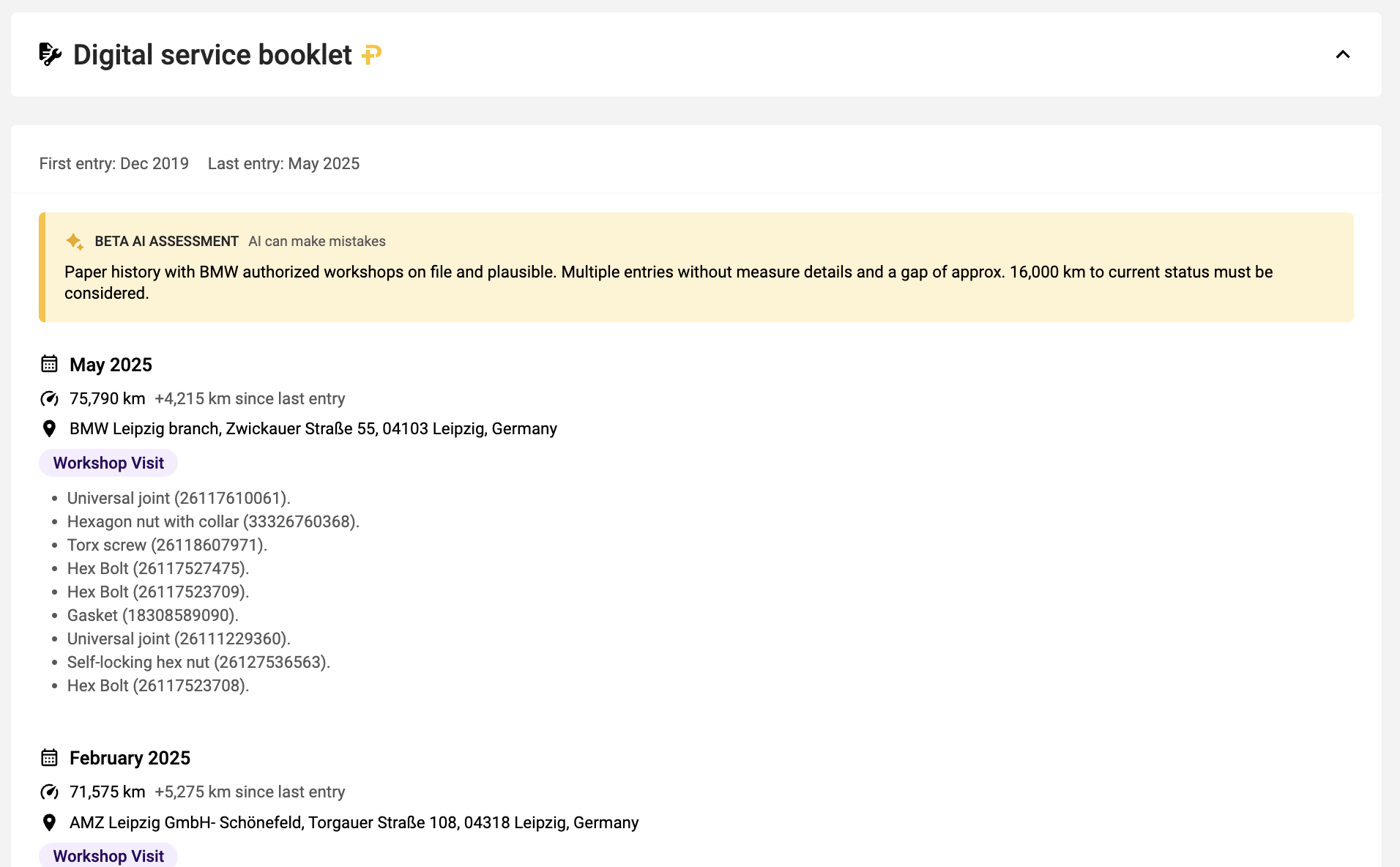Click the May 2025 entry heading
Viewport: 1400px width, 867px height.
[111, 365]
